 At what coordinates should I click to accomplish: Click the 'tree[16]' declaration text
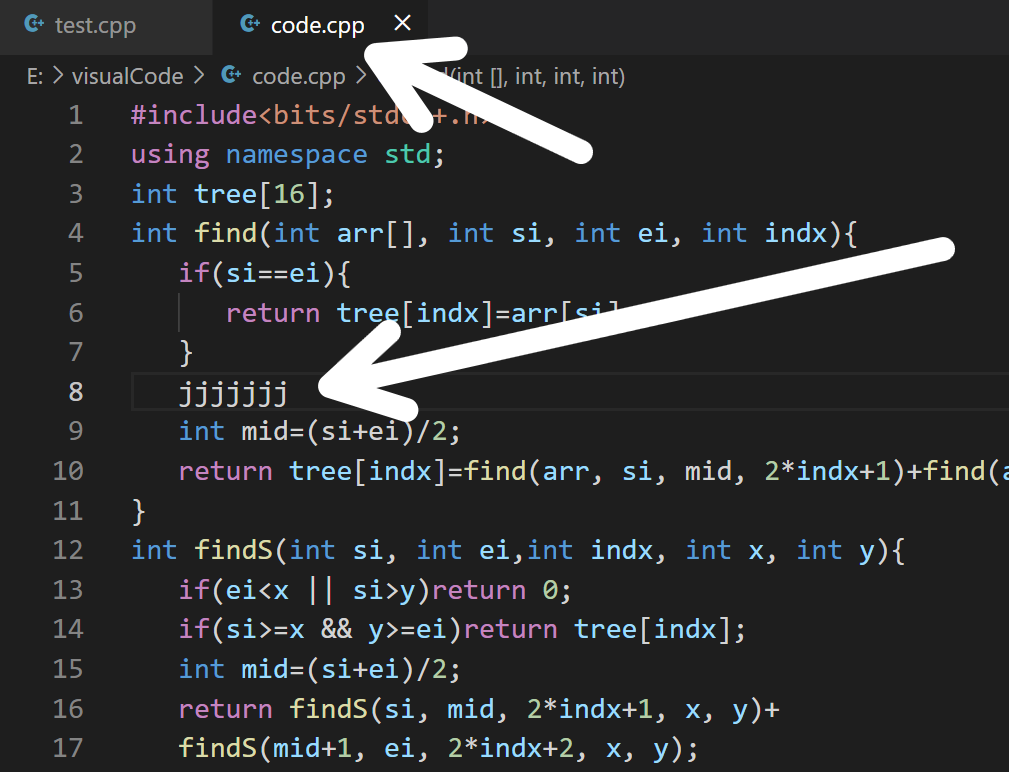coord(256,194)
